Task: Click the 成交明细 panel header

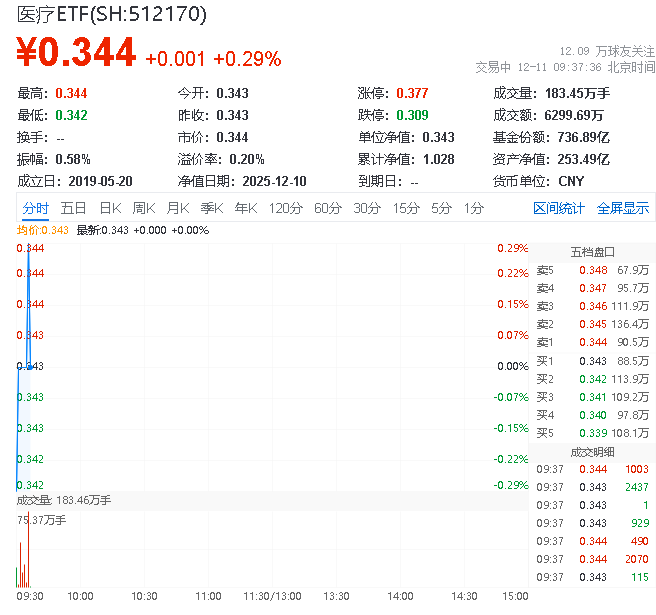Action: (592, 451)
